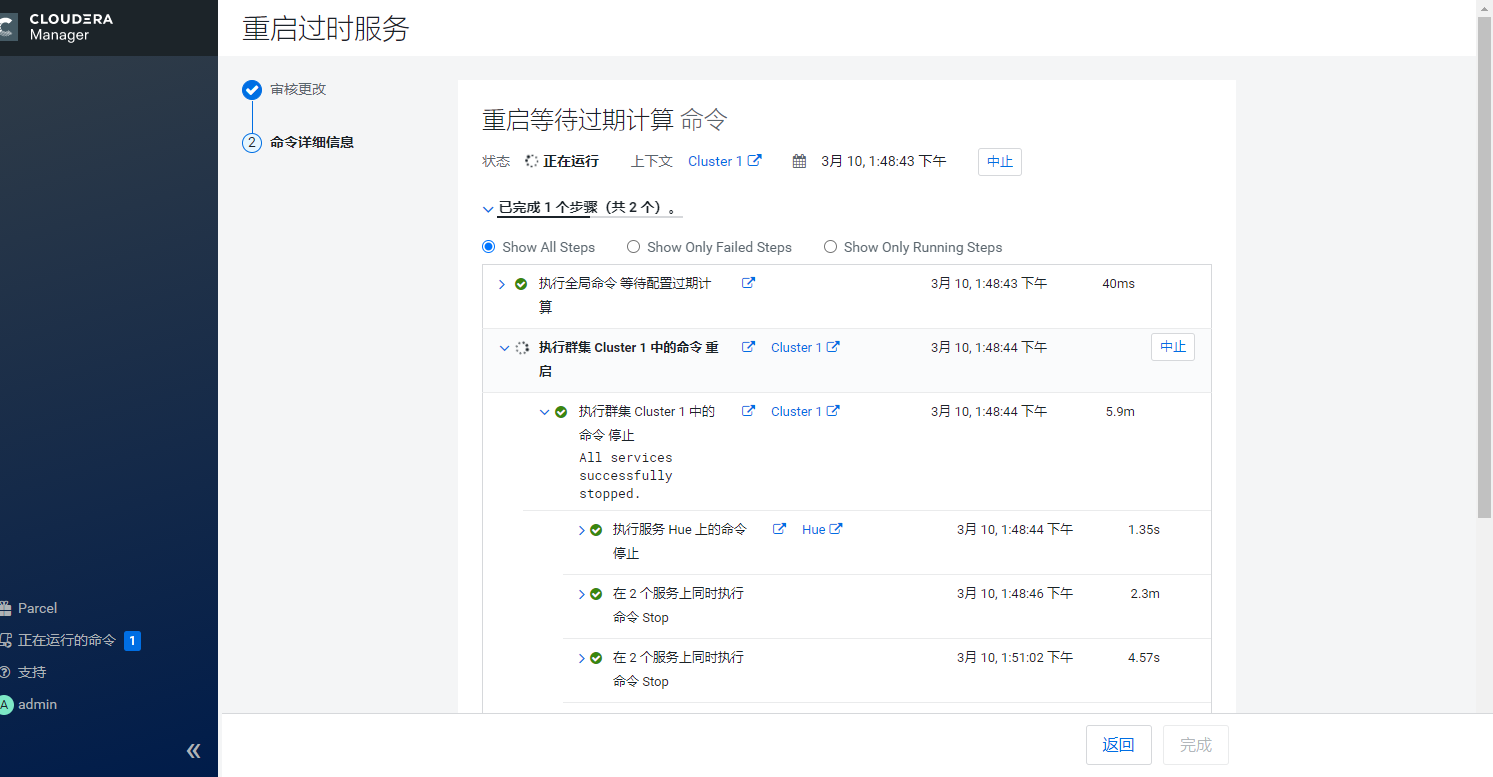The image size is (1493, 777).
Task: Select Show Only Running Steps radio button
Action: (830, 246)
